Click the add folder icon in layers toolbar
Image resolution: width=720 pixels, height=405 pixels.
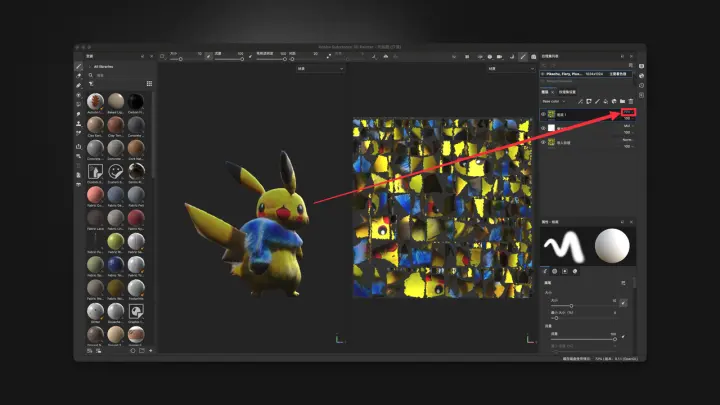click(622, 101)
